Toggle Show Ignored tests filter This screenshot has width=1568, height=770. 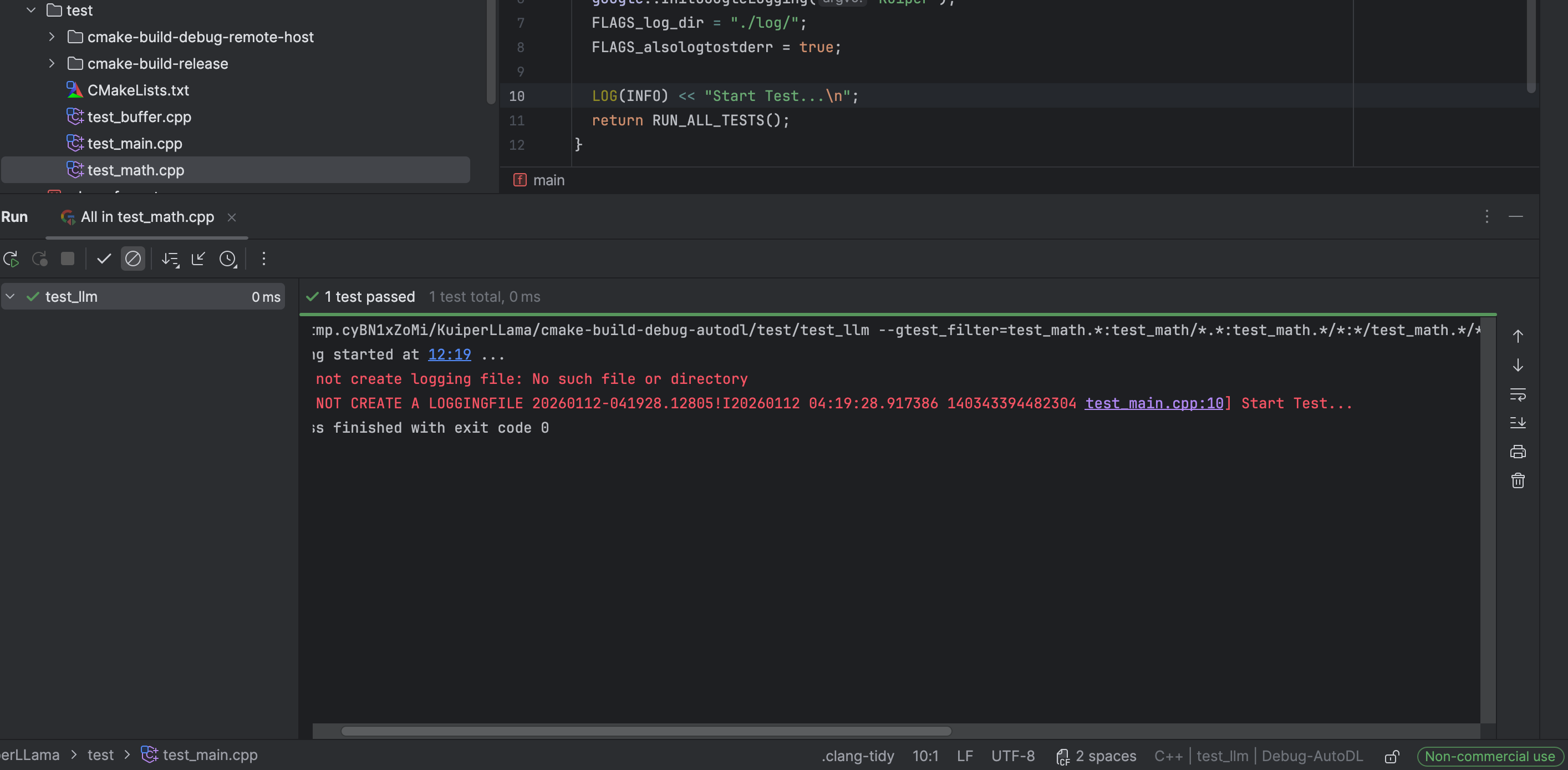[x=133, y=259]
